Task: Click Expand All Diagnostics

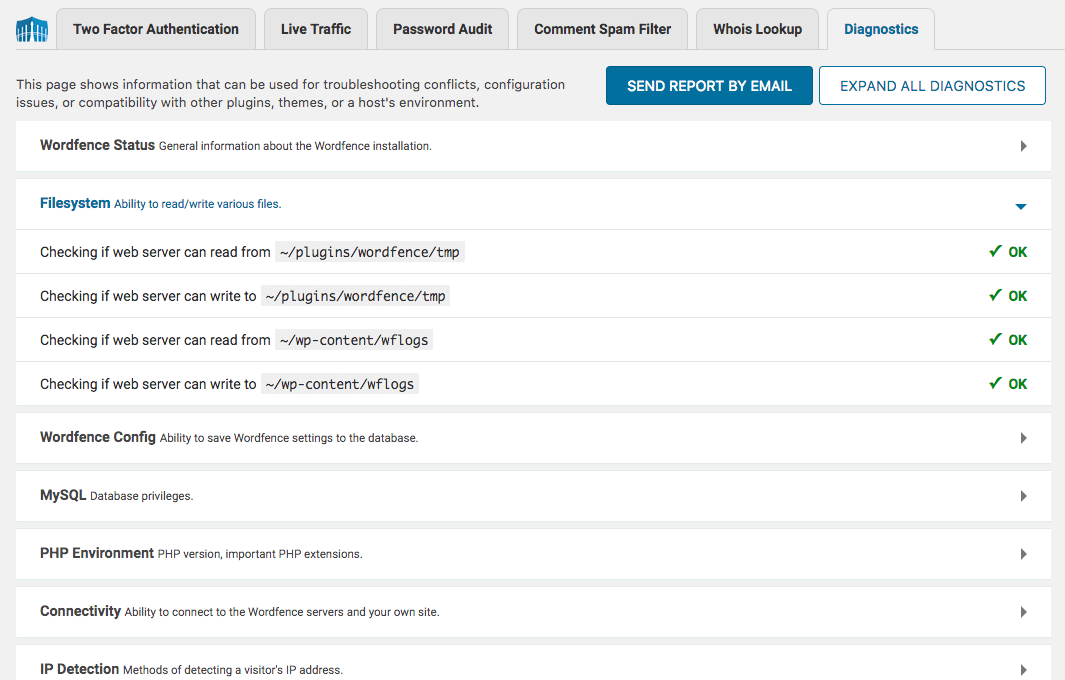Action: click(931, 85)
